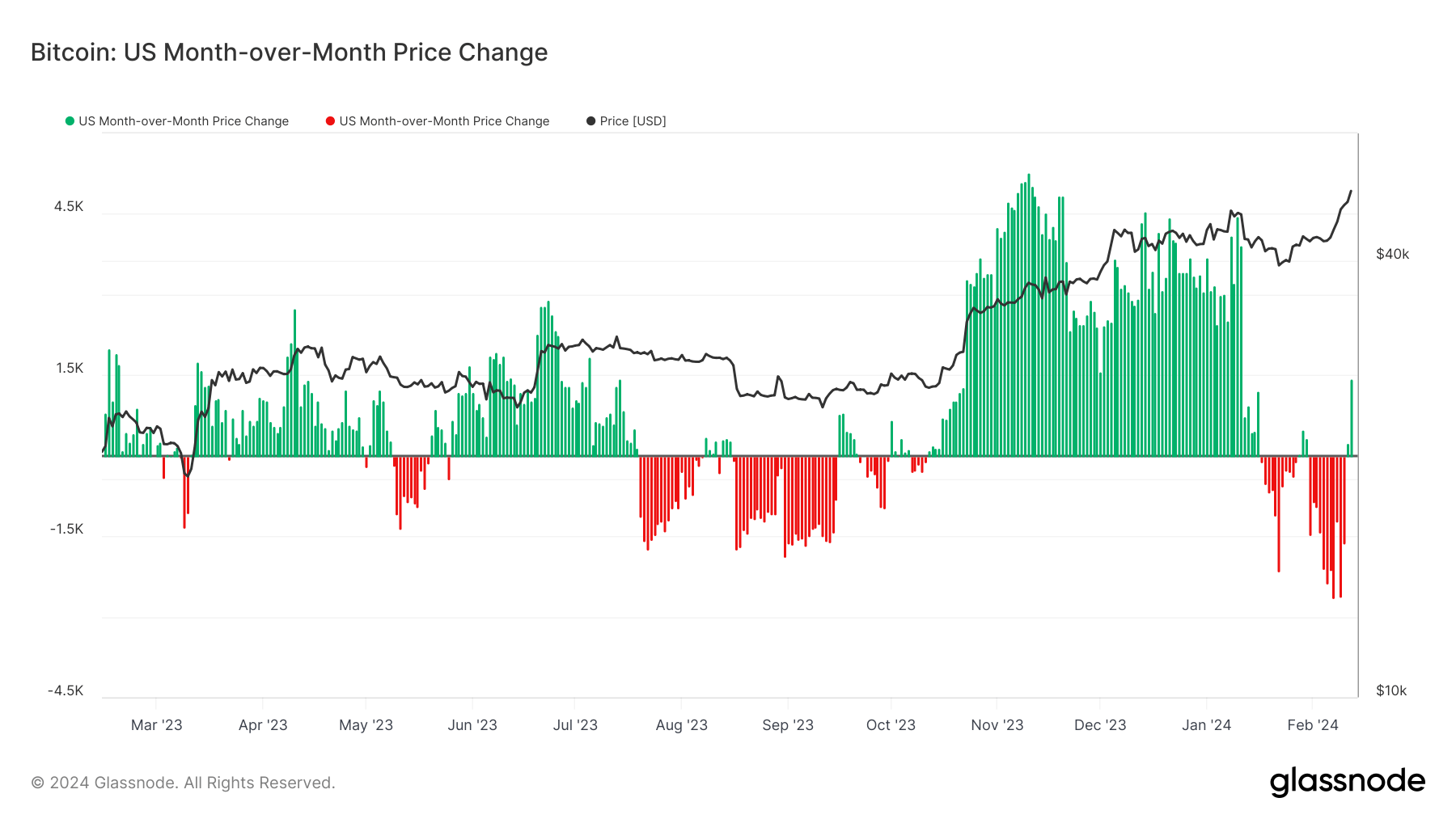Select the Nov '23 axis label
The image size is (1456, 819).
(x=997, y=725)
